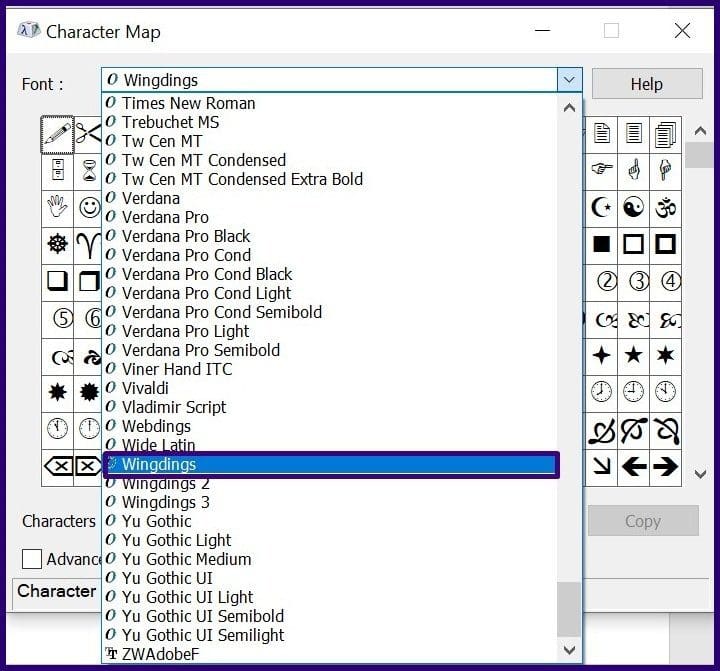Choose the single document page symbol
The width and height of the screenshot is (720, 671).
tap(602, 134)
